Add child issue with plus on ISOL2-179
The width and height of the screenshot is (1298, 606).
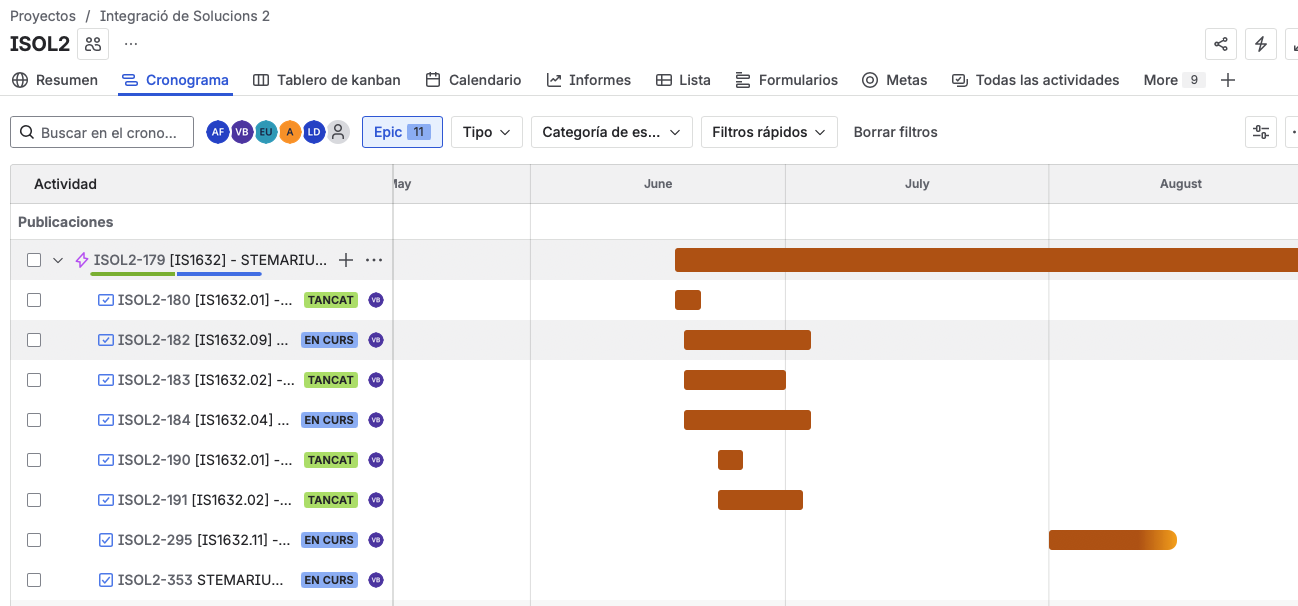(x=346, y=260)
